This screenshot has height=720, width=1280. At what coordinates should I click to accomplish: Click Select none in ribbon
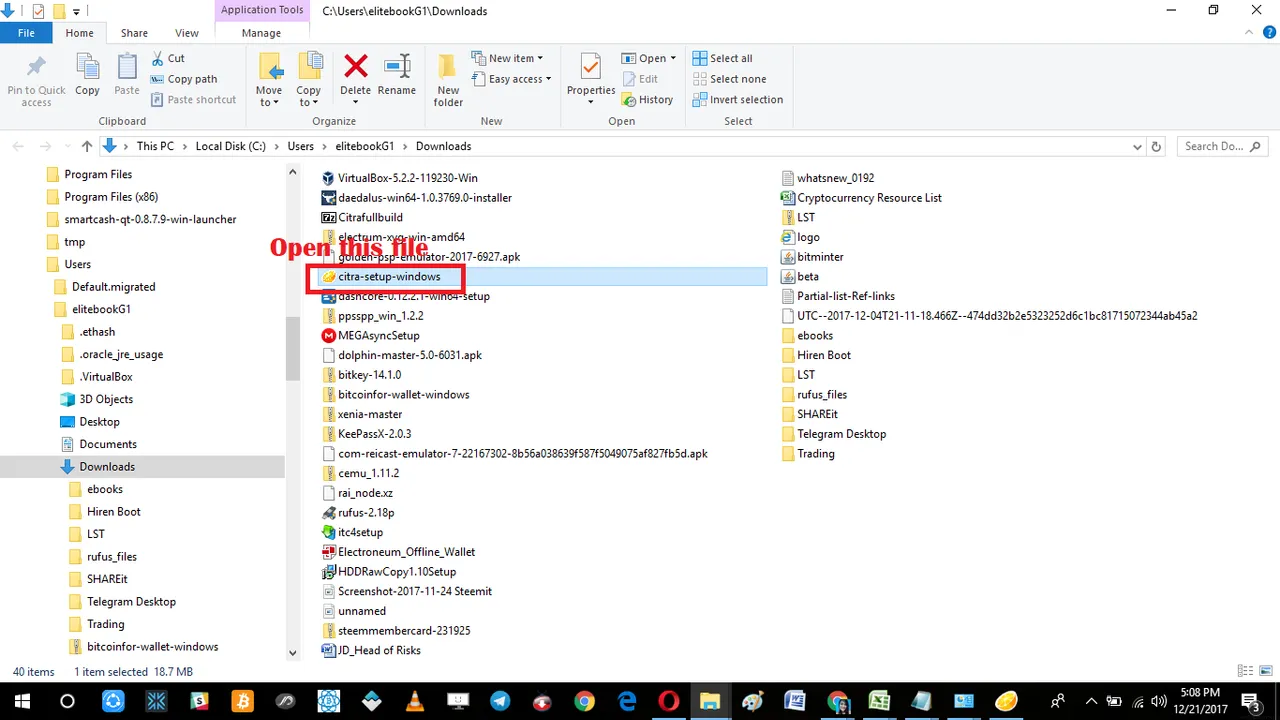[729, 79]
